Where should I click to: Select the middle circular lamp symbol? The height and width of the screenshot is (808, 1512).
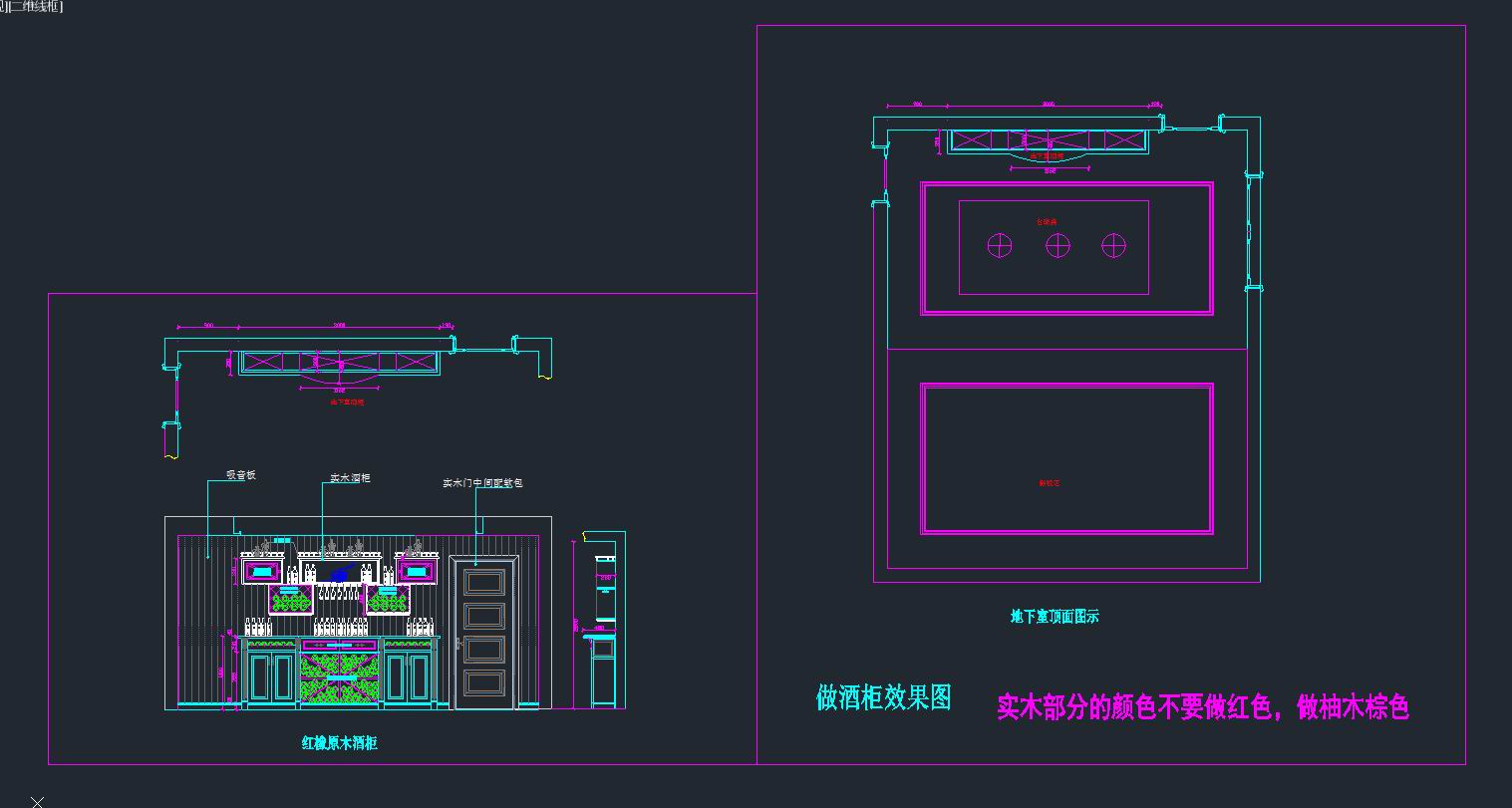[1058, 245]
